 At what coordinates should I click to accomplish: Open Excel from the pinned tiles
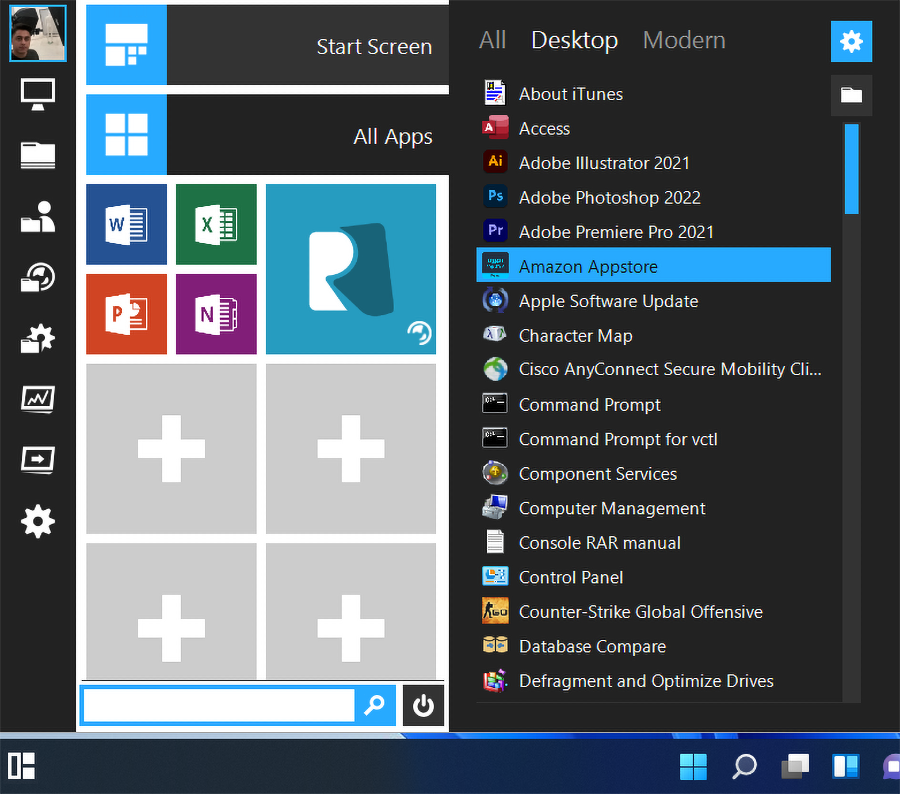[x=216, y=224]
